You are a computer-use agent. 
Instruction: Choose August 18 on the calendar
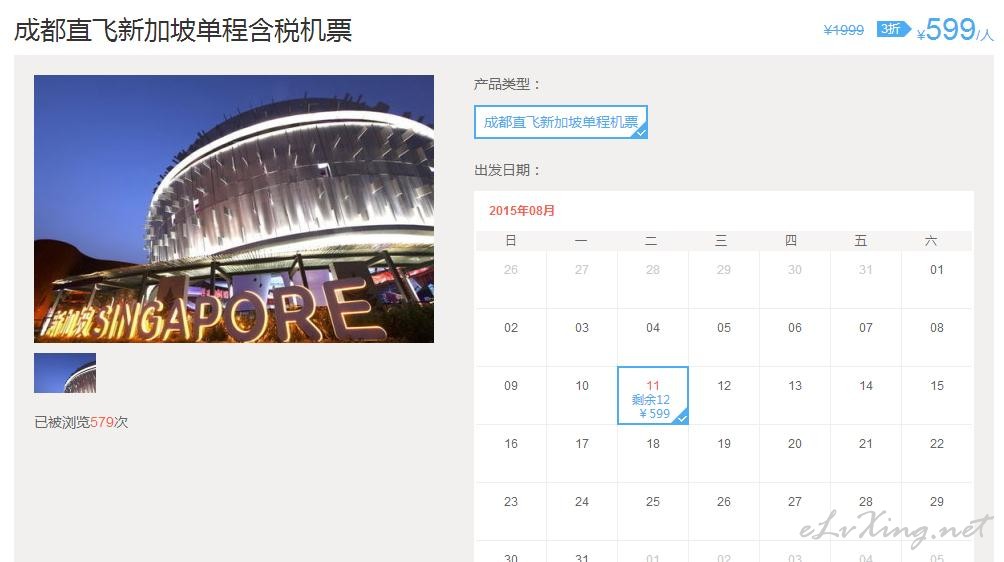(652, 454)
